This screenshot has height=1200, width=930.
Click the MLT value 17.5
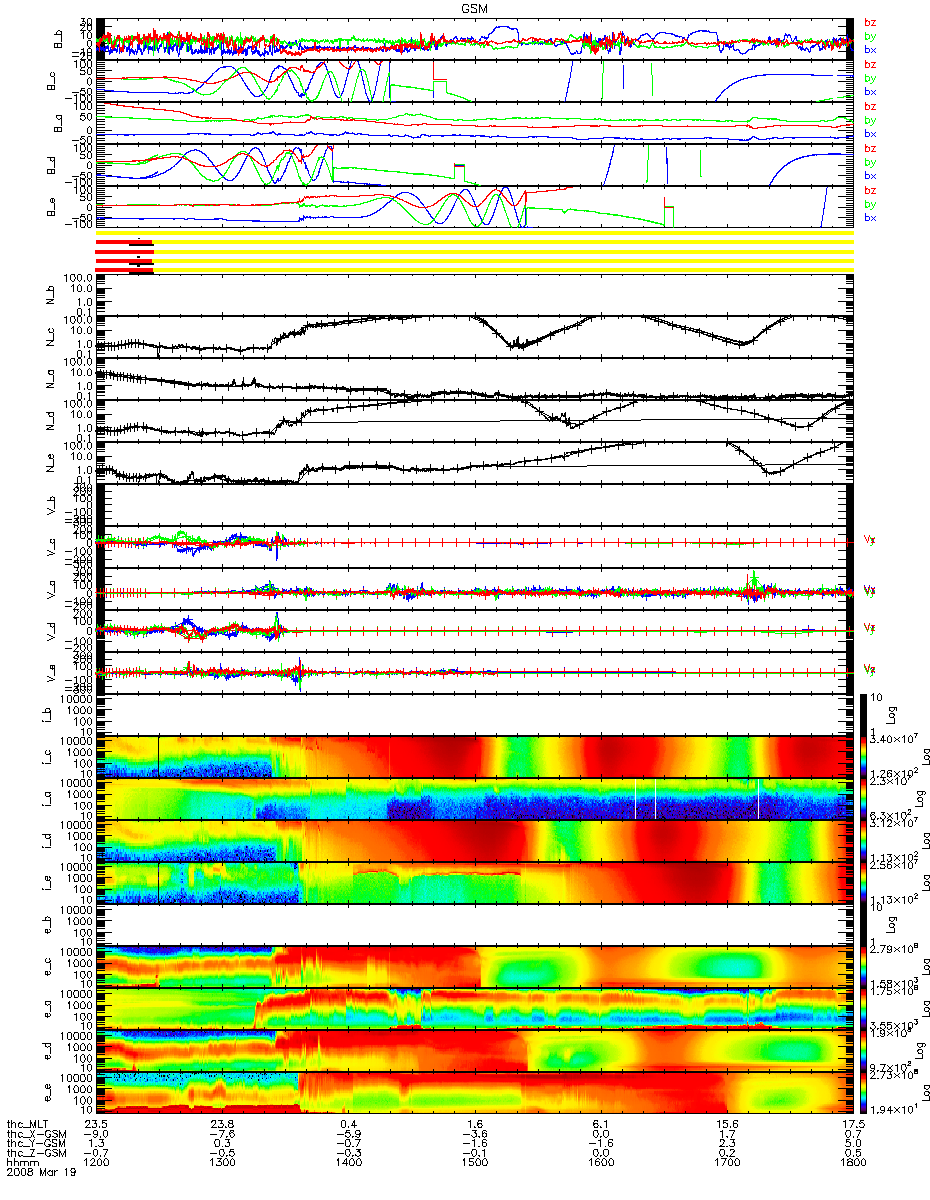point(852,1123)
